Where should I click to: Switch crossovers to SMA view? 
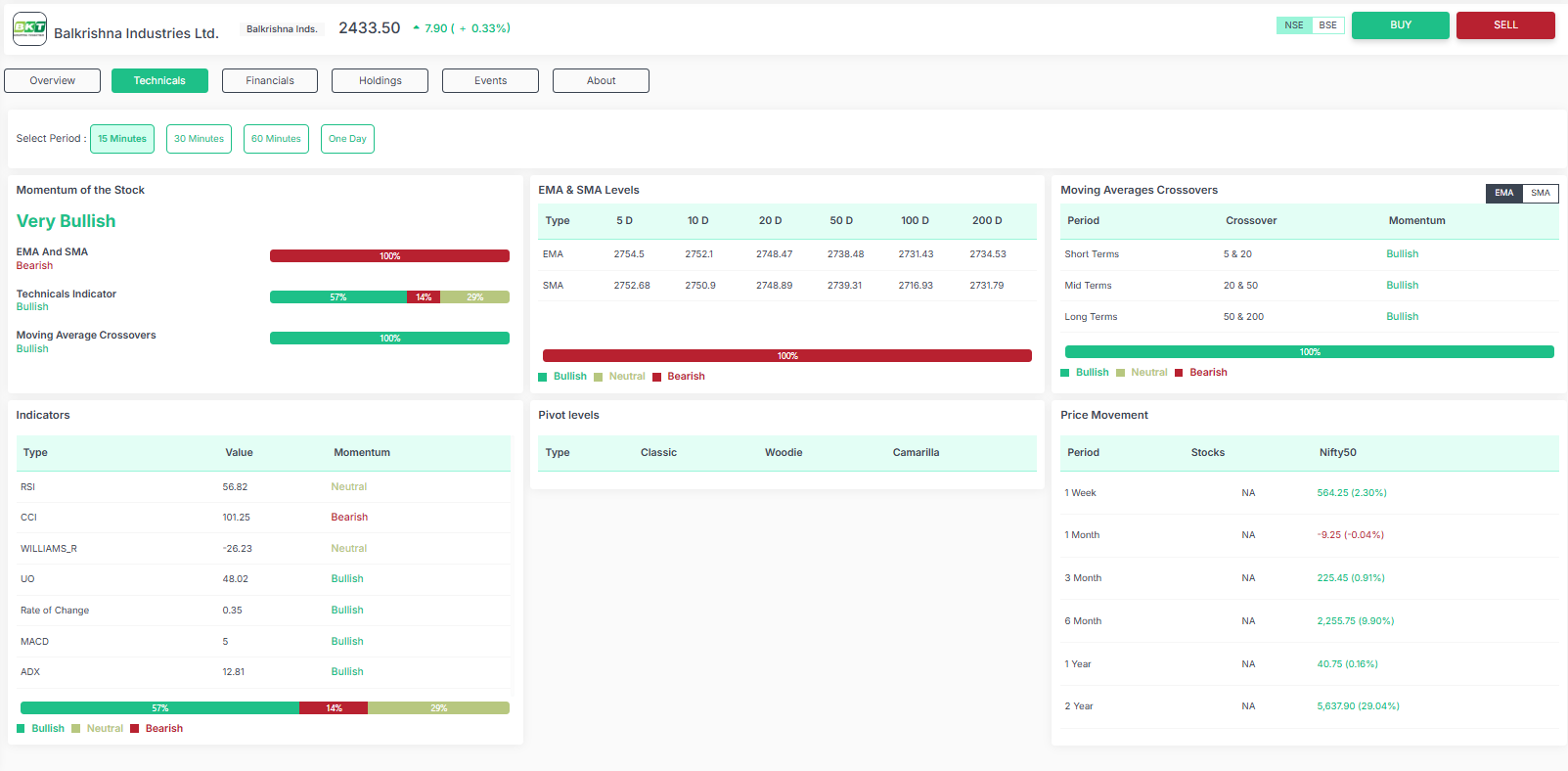[1541, 193]
